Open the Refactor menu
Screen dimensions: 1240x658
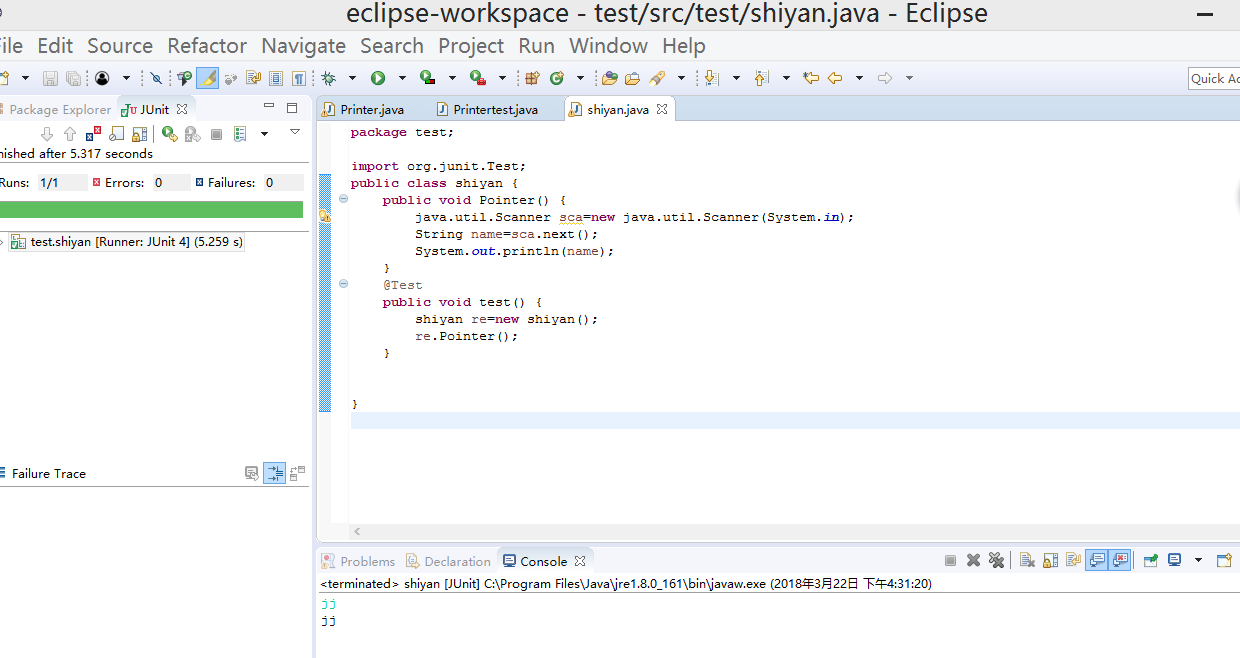coord(207,46)
